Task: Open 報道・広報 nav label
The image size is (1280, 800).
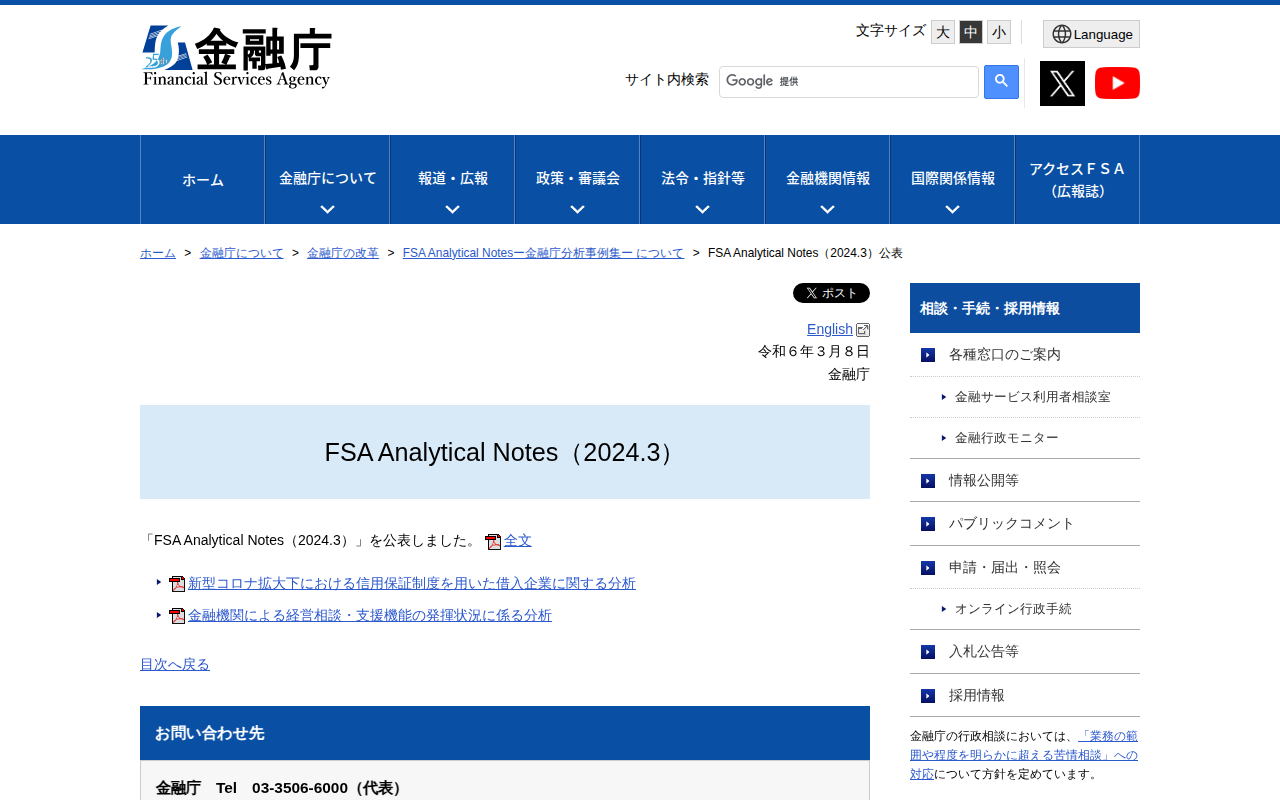Action: click(x=453, y=178)
